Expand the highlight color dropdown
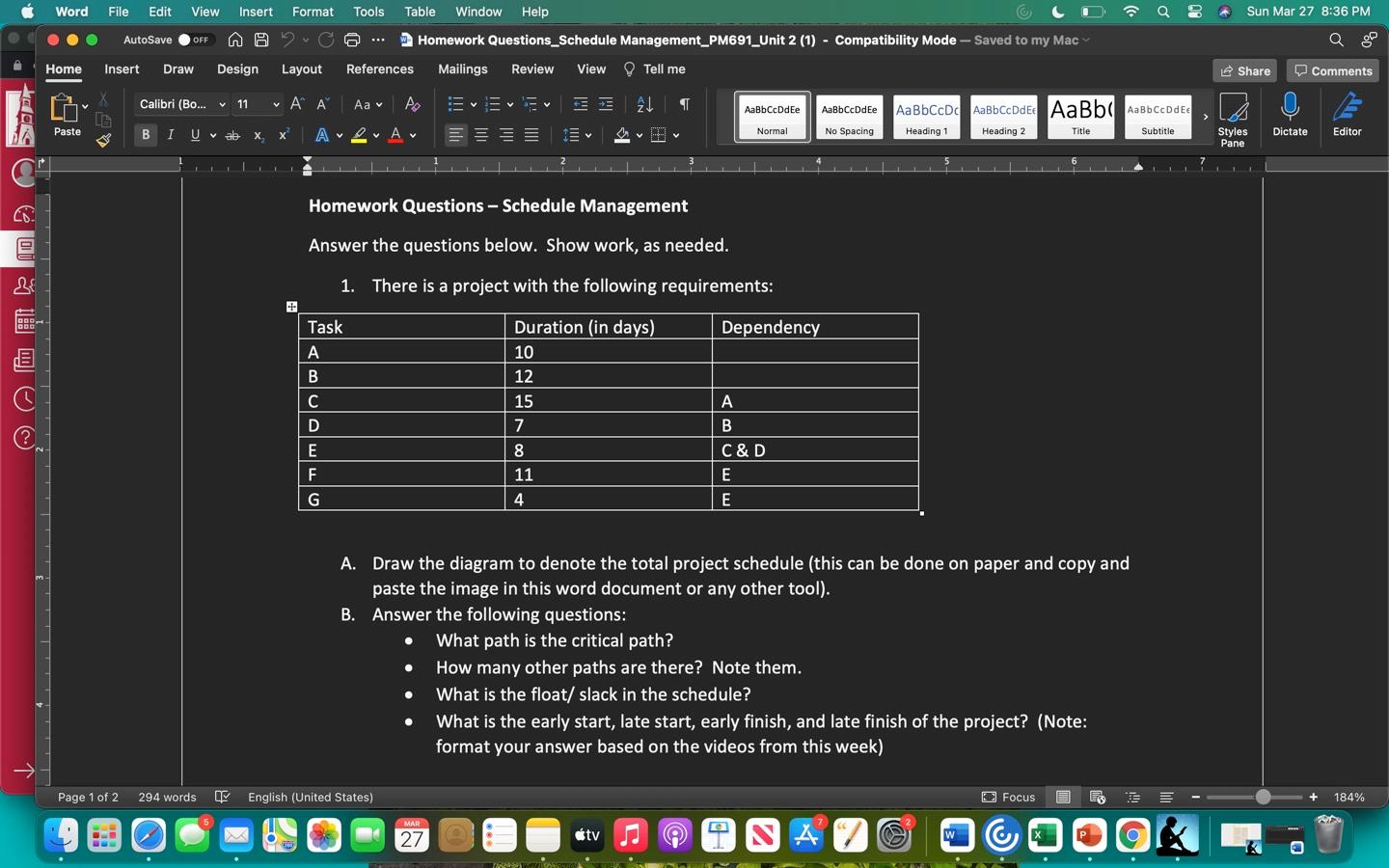1389x868 pixels. (375, 135)
